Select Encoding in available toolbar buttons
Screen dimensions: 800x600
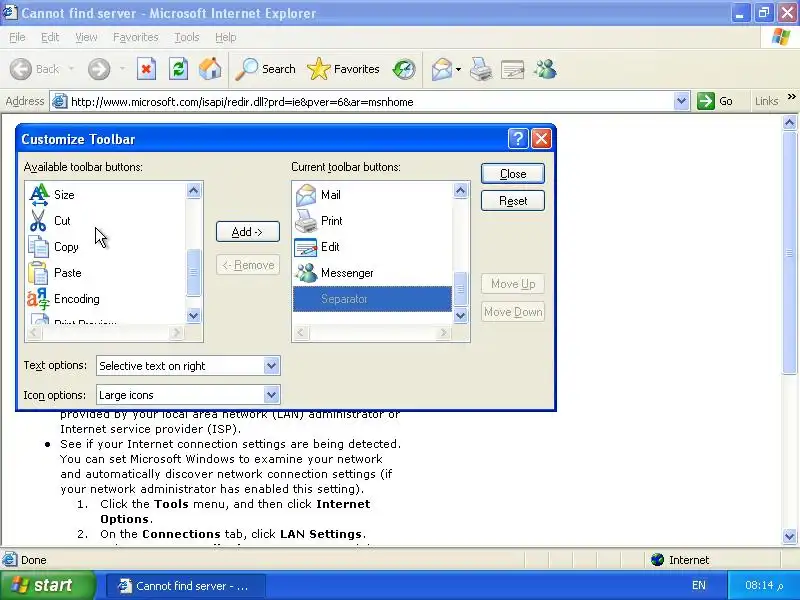click(106, 298)
